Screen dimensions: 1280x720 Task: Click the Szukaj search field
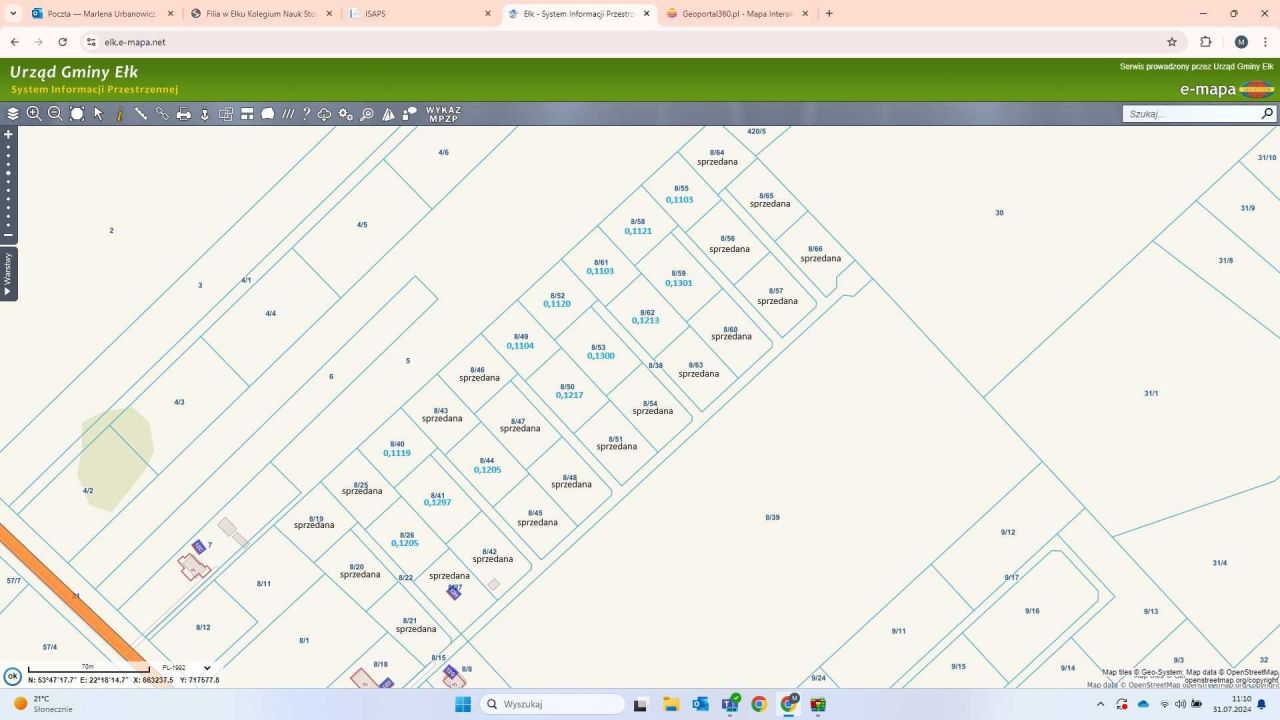click(1190, 114)
